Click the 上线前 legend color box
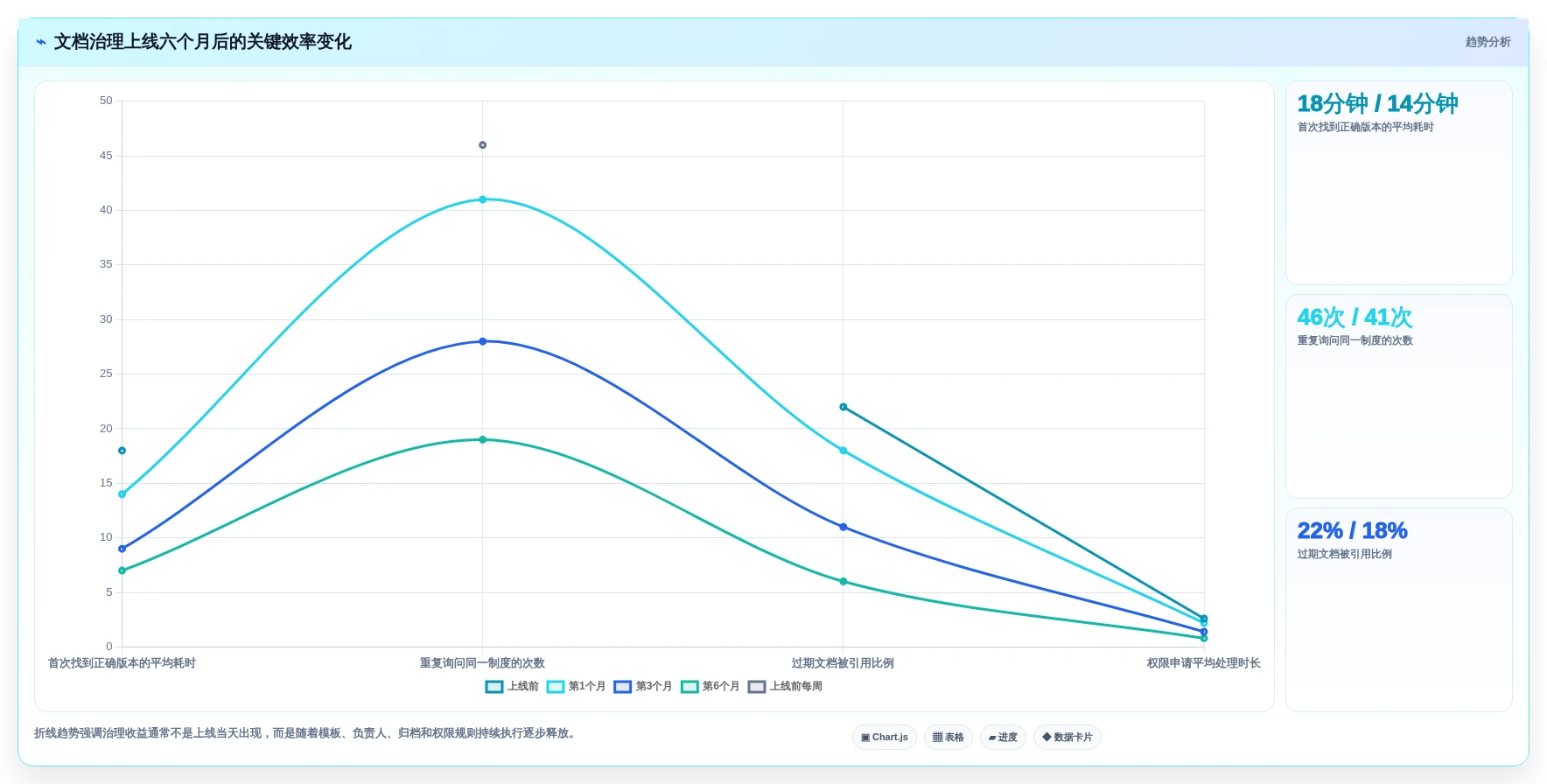The height and width of the screenshot is (784, 1547). pyautogui.click(x=494, y=687)
